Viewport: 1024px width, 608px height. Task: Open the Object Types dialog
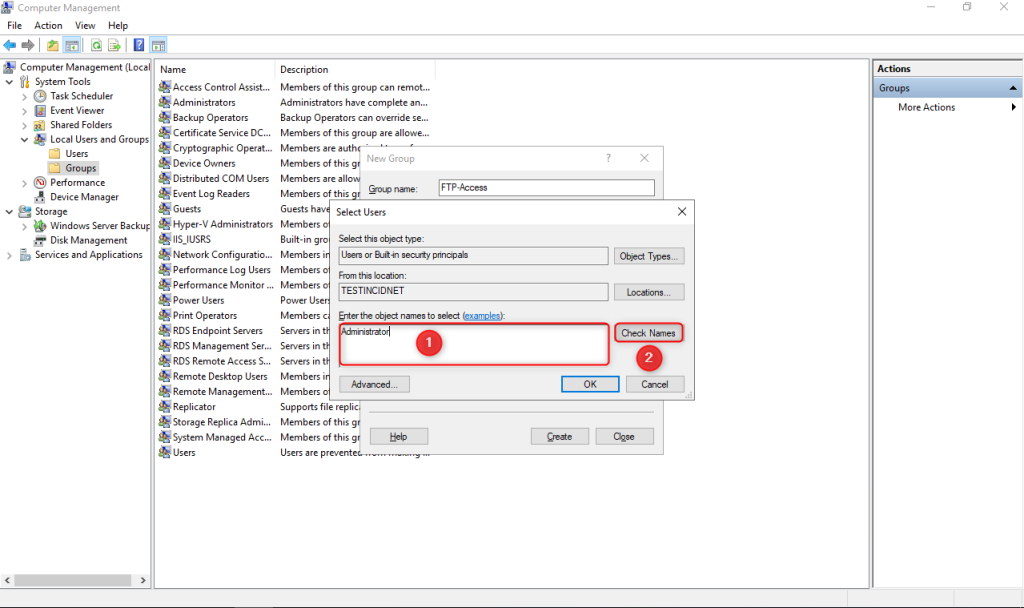(649, 256)
